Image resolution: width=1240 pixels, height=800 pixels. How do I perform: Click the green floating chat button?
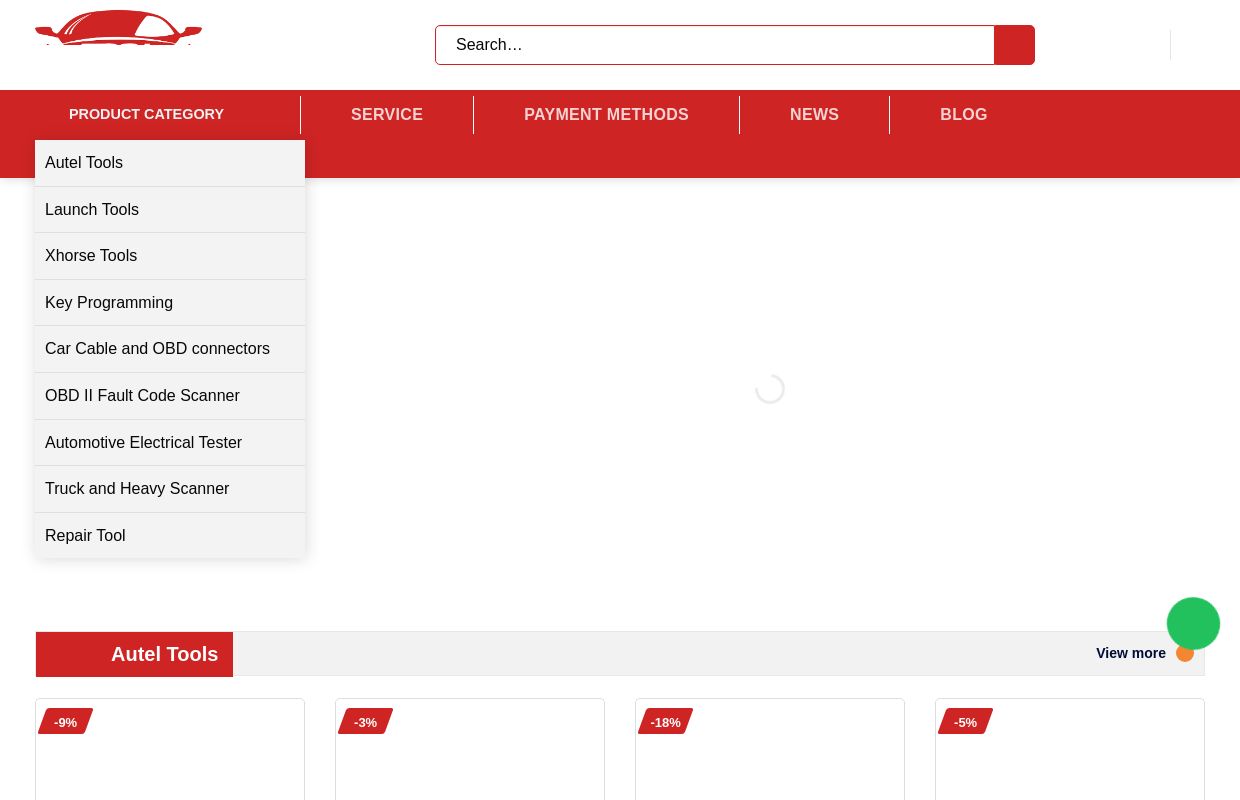pyautogui.click(x=1193, y=624)
